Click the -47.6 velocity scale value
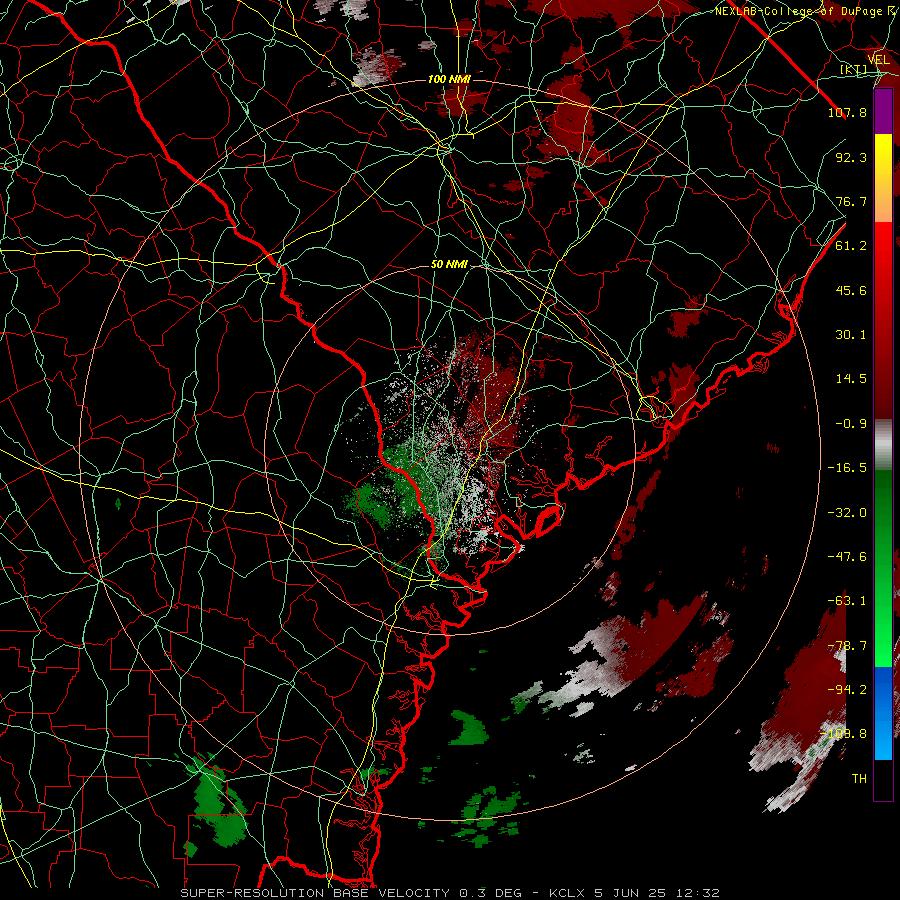Image resolution: width=900 pixels, height=900 pixels. tap(847, 557)
